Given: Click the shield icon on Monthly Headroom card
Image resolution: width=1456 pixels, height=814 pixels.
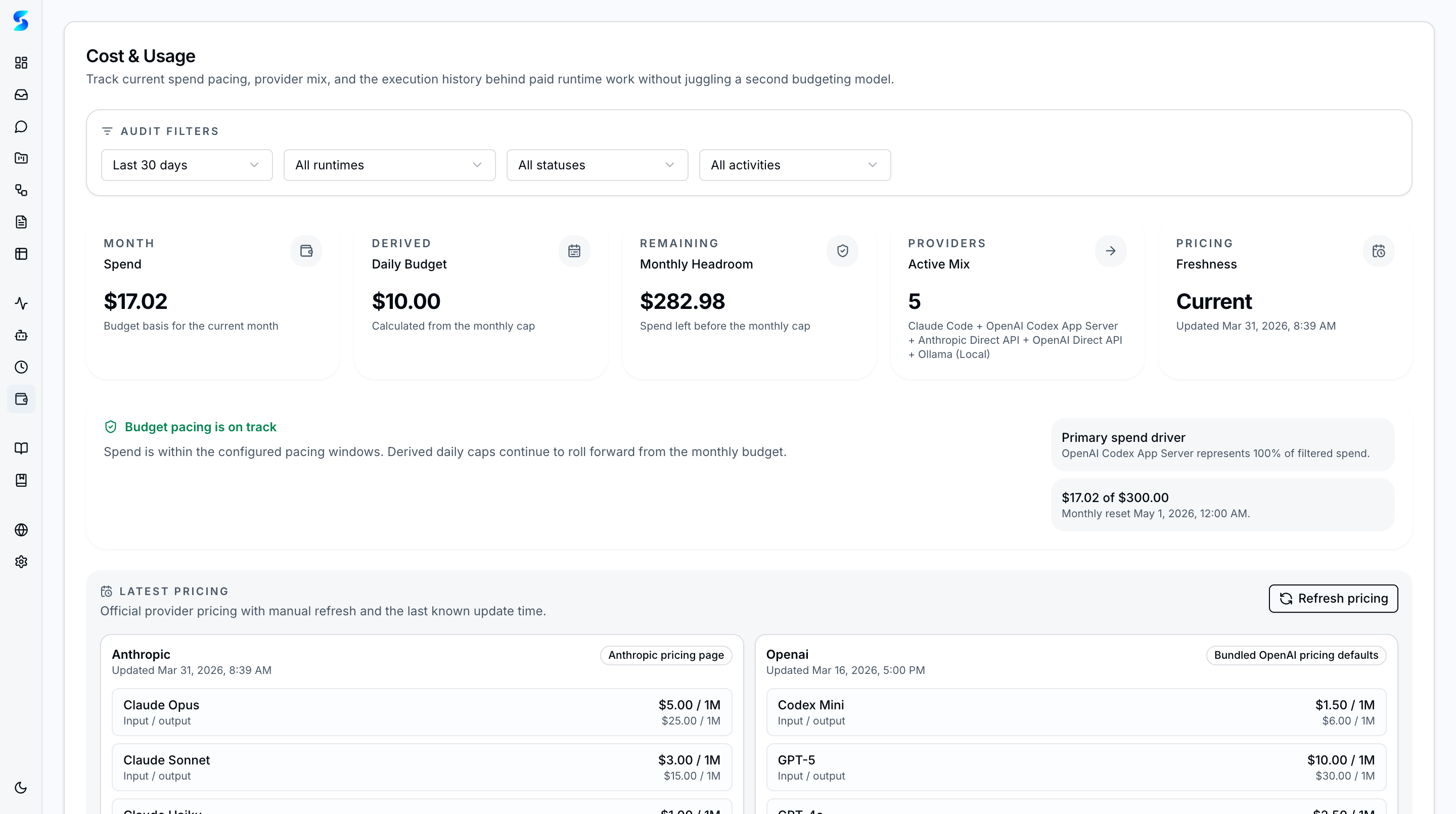Looking at the screenshot, I should tap(842, 250).
